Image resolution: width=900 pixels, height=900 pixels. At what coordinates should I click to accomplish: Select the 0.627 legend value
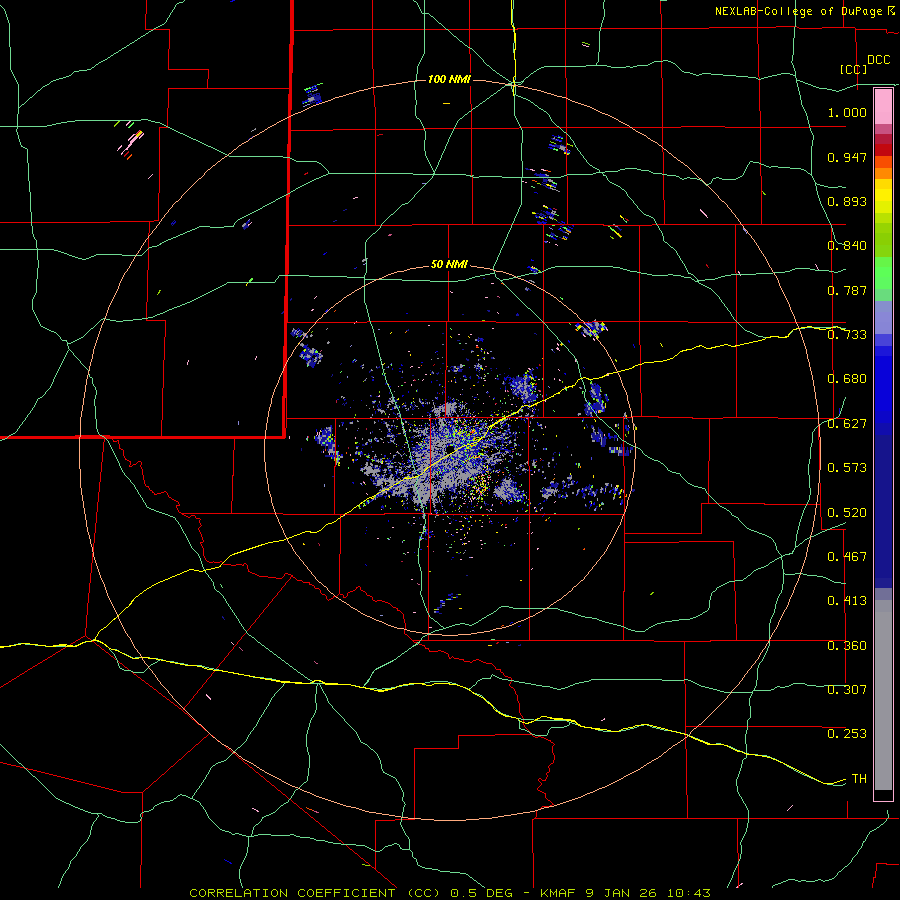[x=847, y=424]
